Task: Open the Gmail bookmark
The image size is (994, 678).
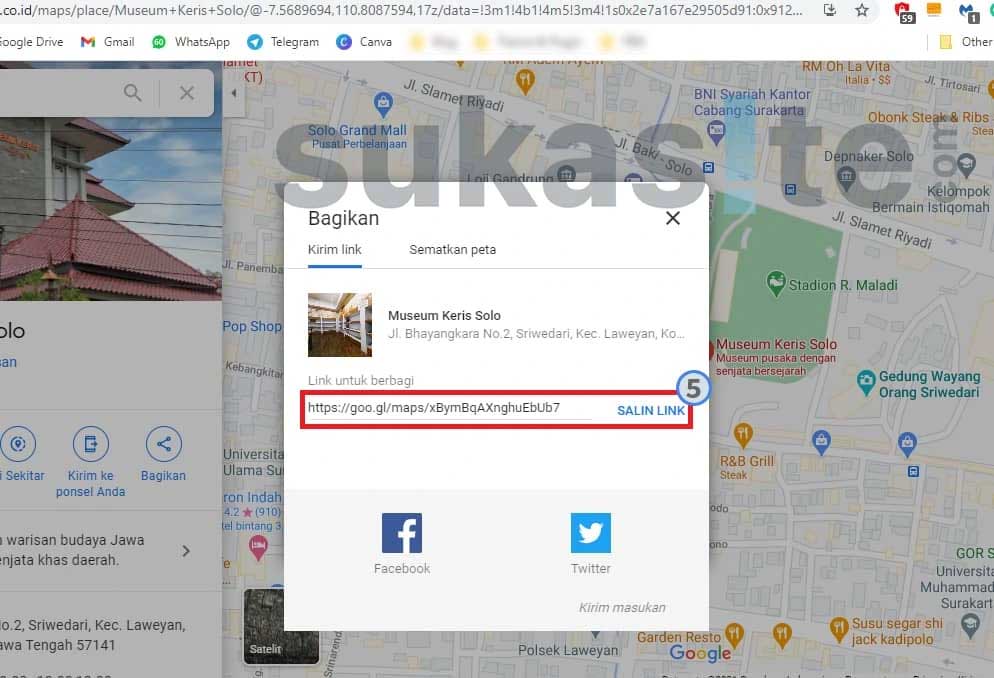Action: [107, 42]
